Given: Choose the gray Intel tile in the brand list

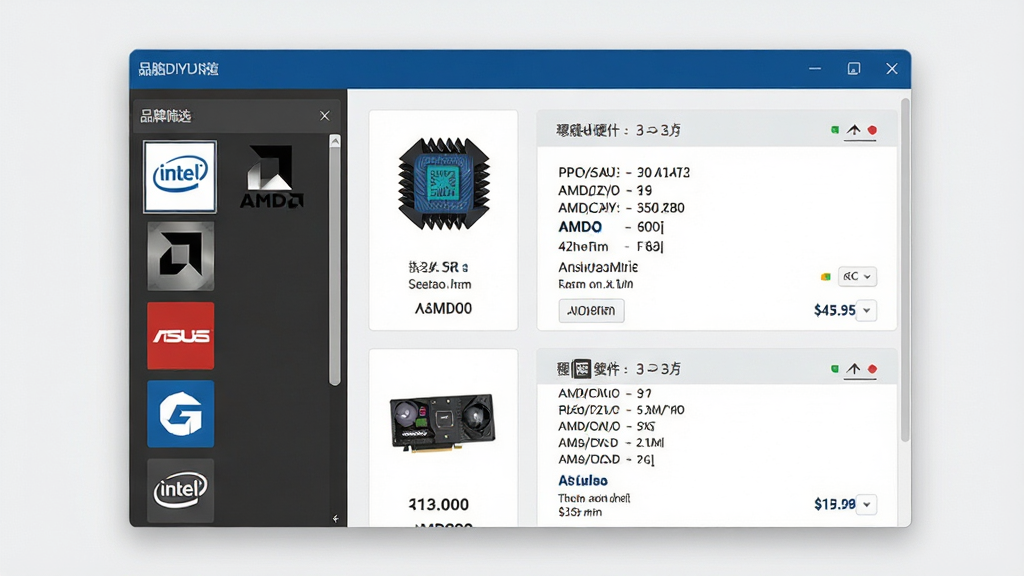Looking at the screenshot, I should pos(180,490).
